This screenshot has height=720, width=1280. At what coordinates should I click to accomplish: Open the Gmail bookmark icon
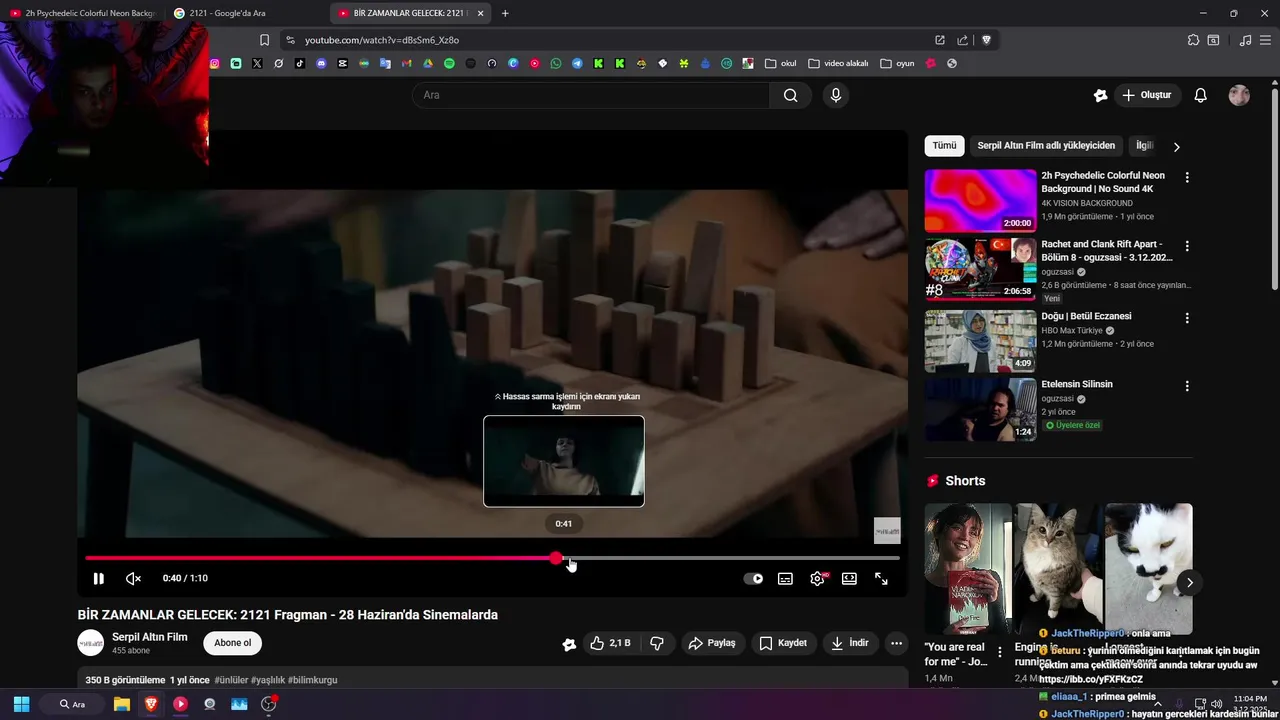(x=406, y=63)
